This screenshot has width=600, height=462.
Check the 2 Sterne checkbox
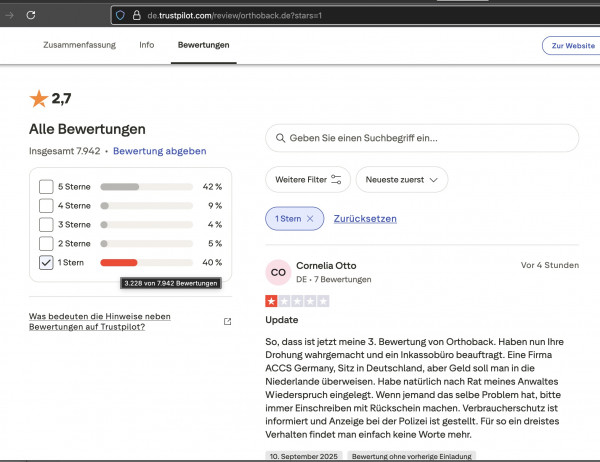pyautogui.click(x=46, y=243)
